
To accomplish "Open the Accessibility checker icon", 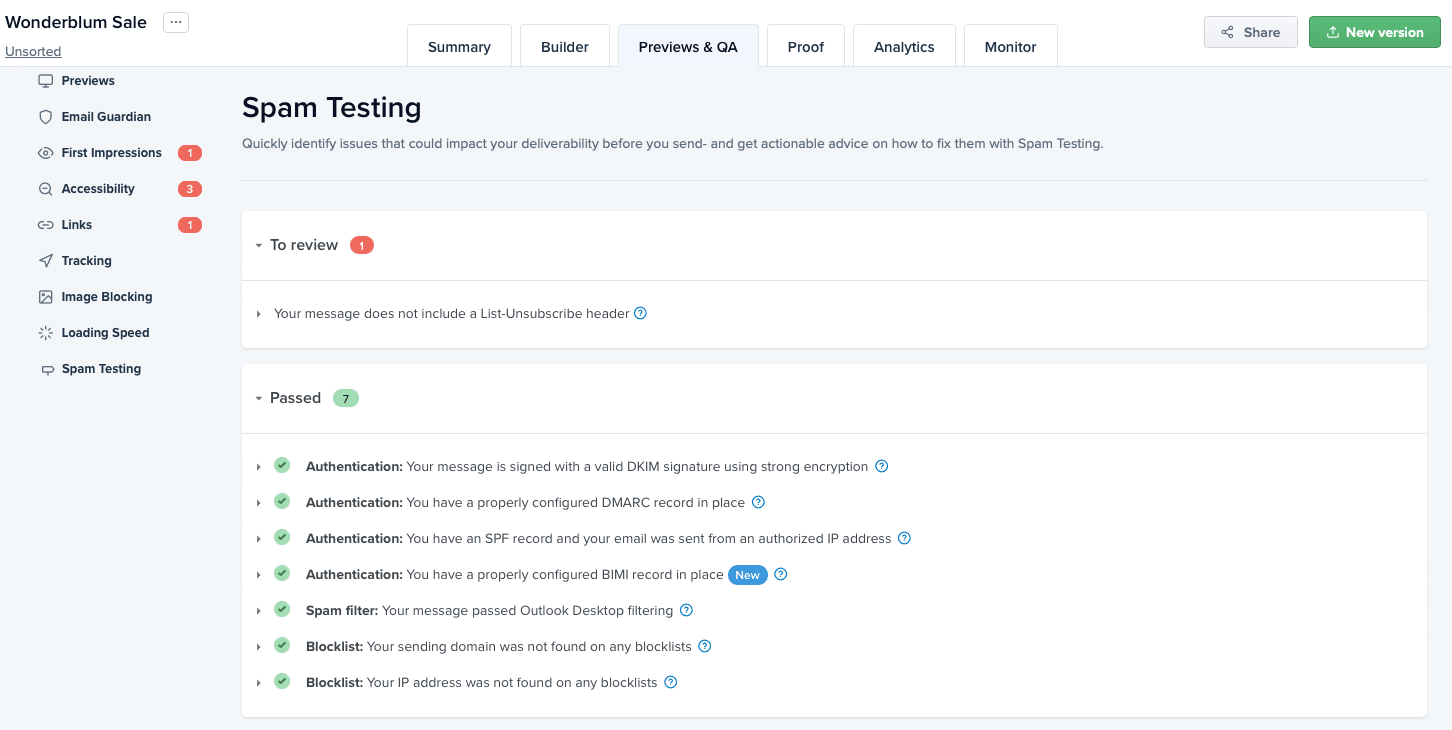I will click(46, 189).
